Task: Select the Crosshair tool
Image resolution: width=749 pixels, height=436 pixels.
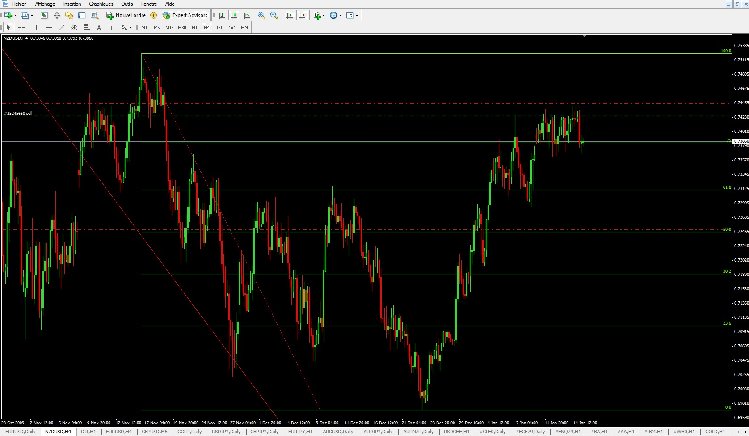Action: (x=21, y=28)
